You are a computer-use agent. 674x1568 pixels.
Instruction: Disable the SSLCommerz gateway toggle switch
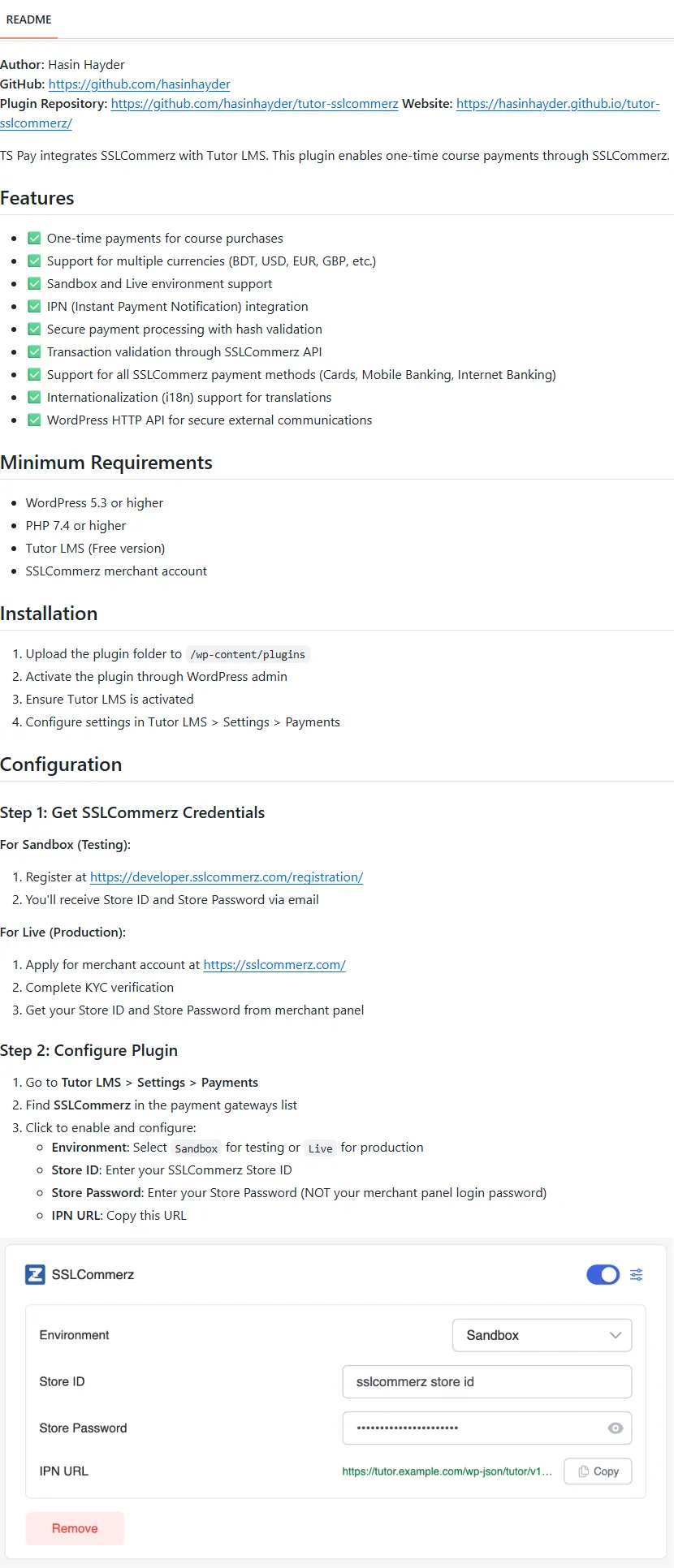(x=603, y=1274)
